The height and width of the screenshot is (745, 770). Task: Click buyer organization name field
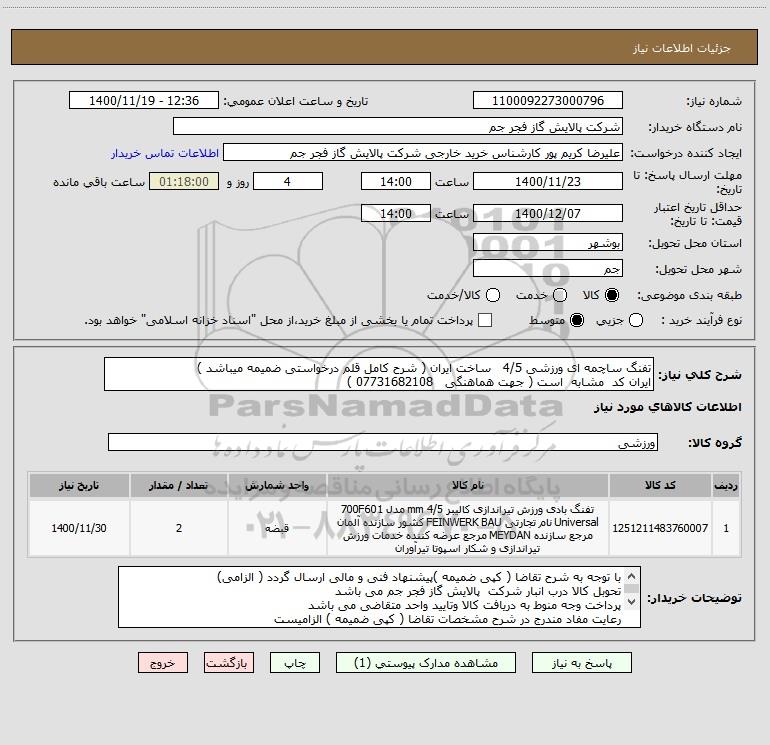click(398, 127)
